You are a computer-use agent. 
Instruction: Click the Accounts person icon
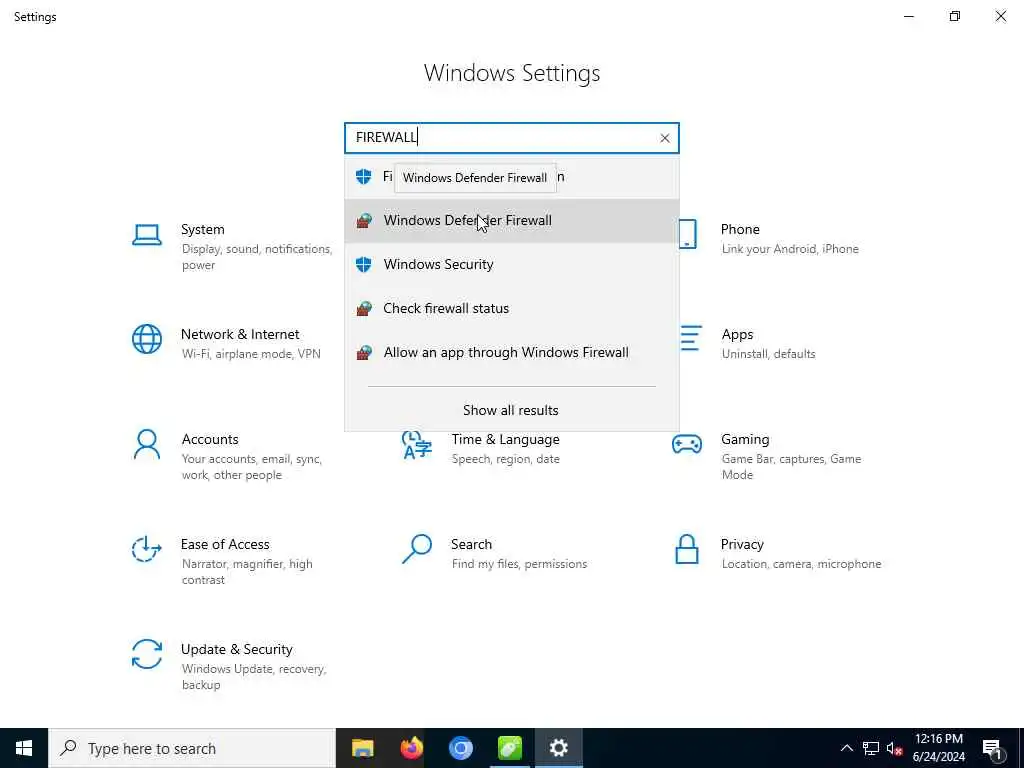point(147,445)
